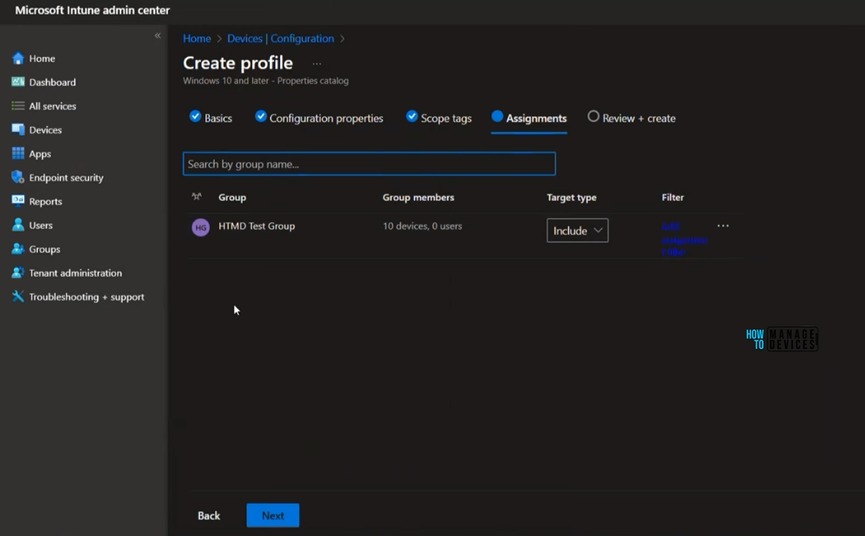Click the Dashboard icon in the sidebar
The image size is (865, 536).
tap(18, 82)
